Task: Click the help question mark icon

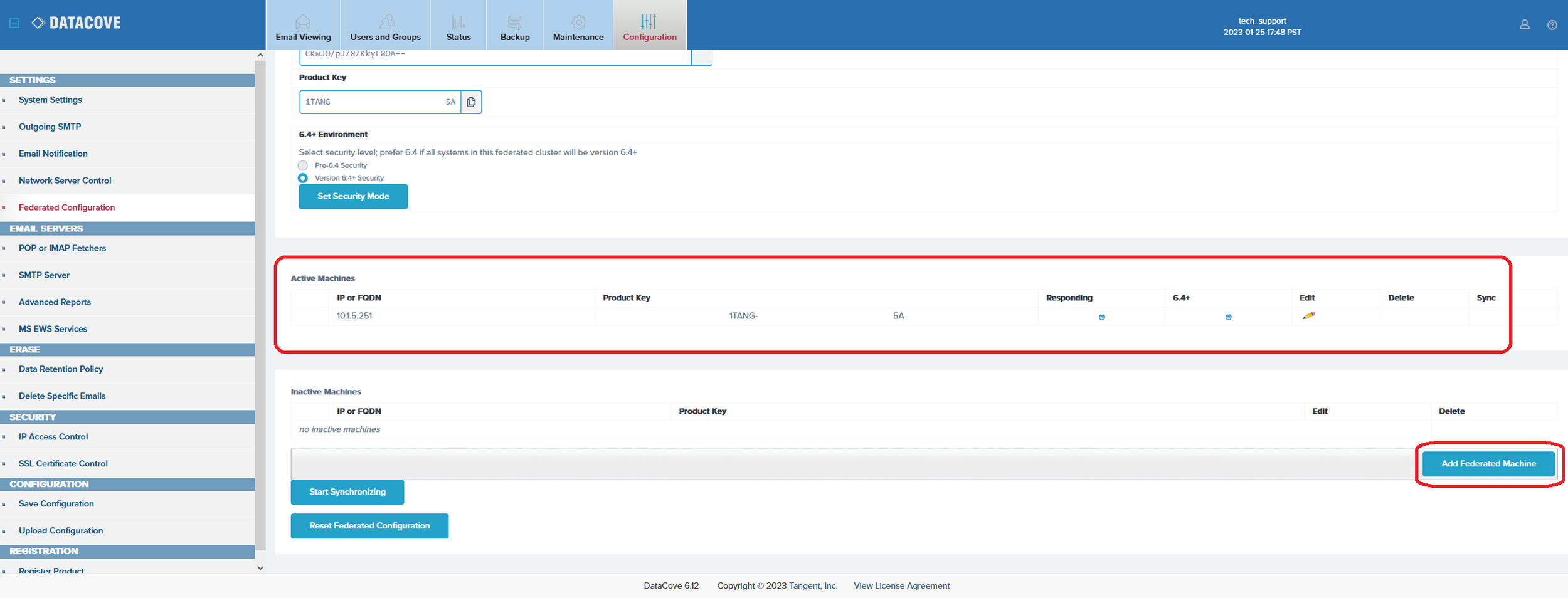Action: pos(1552,25)
